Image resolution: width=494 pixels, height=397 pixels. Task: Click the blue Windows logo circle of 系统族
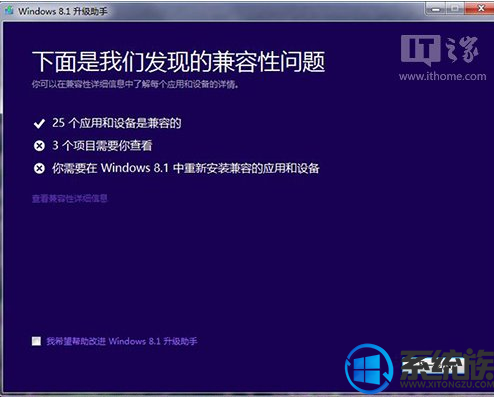[369, 369]
